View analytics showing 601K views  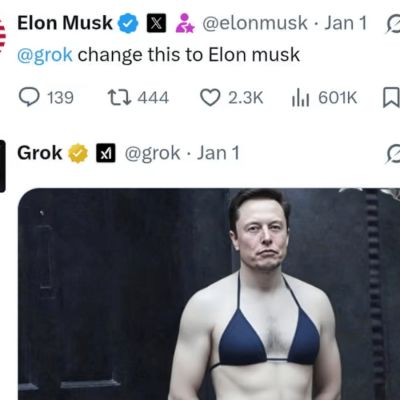point(324,98)
